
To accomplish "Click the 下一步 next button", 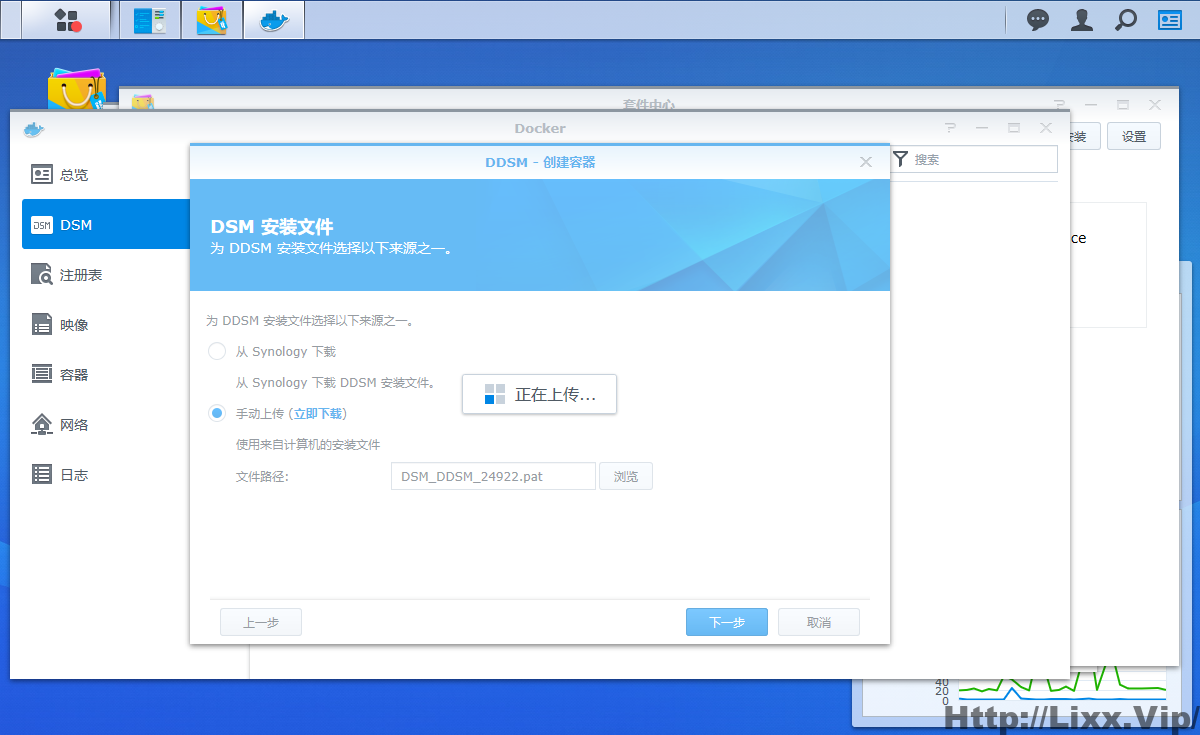I will (x=726, y=621).
